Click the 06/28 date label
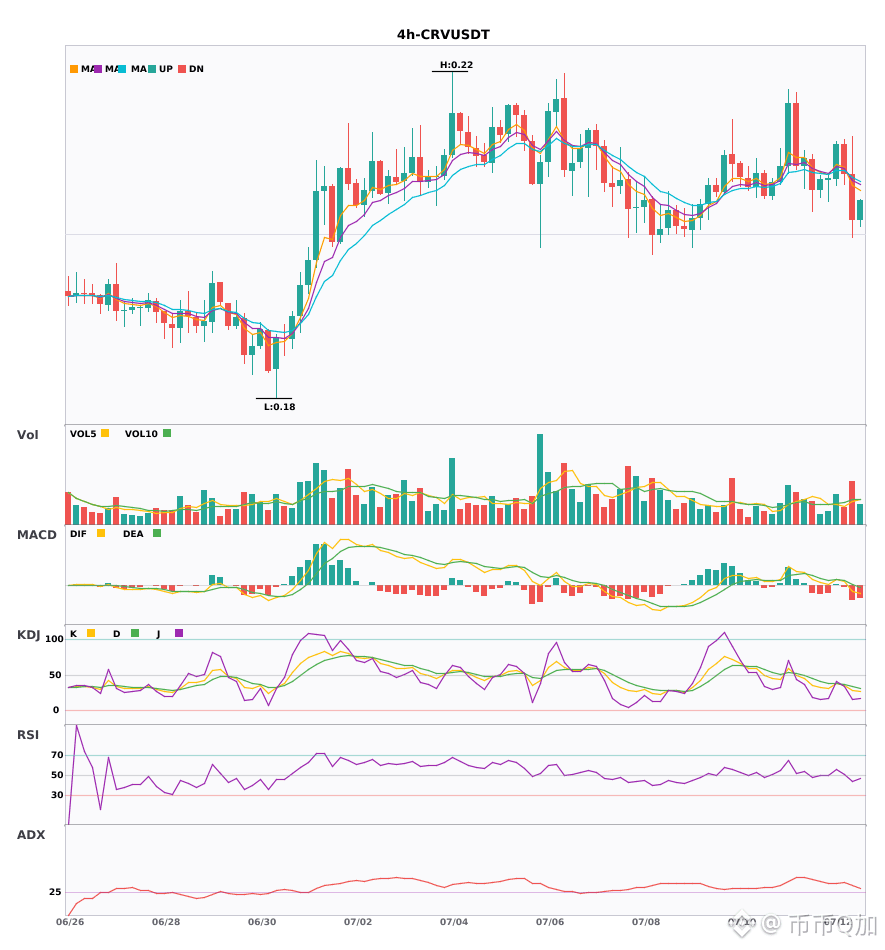This screenshot has width=885, height=950. click(x=166, y=922)
